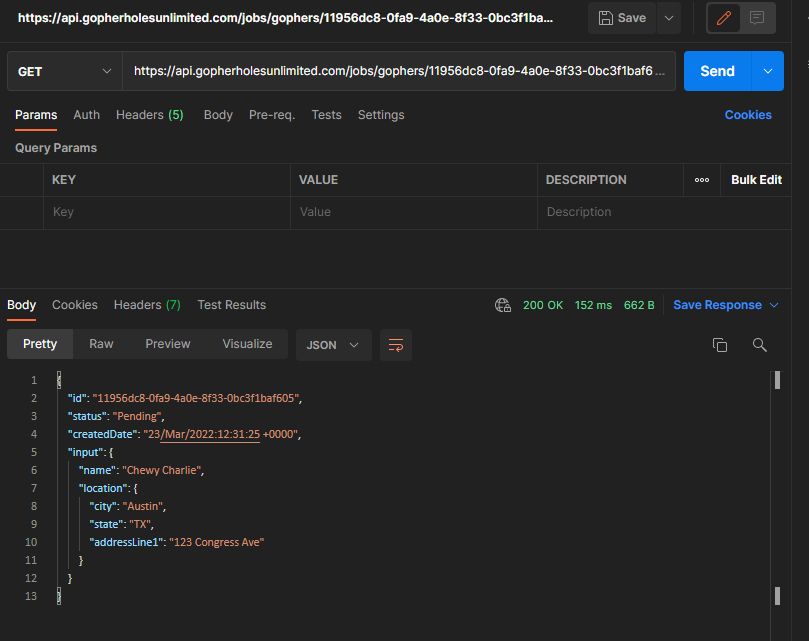The height and width of the screenshot is (641, 809).
Task: Switch to the request Headers tab
Action: (149, 115)
